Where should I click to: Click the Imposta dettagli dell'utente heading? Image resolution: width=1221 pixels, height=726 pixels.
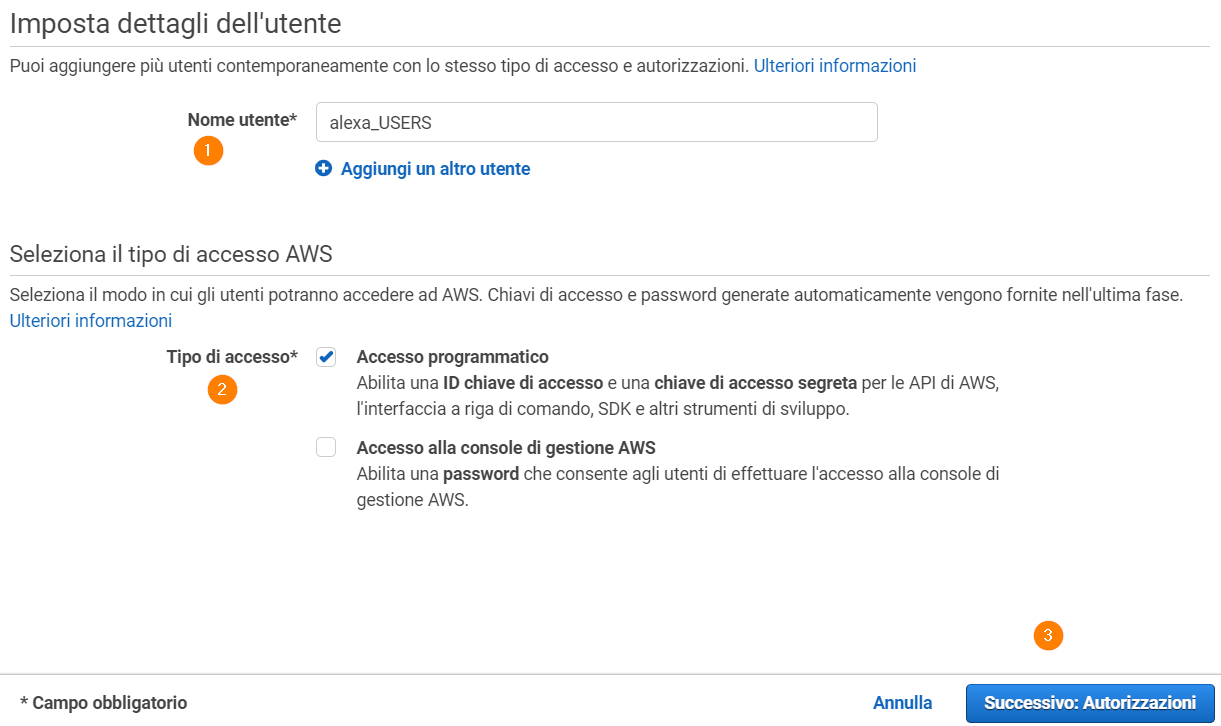pos(176,24)
